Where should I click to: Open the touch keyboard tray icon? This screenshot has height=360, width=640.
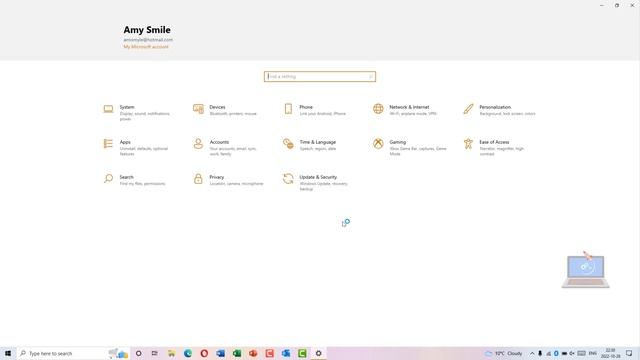pyautogui.click(x=581, y=353)
